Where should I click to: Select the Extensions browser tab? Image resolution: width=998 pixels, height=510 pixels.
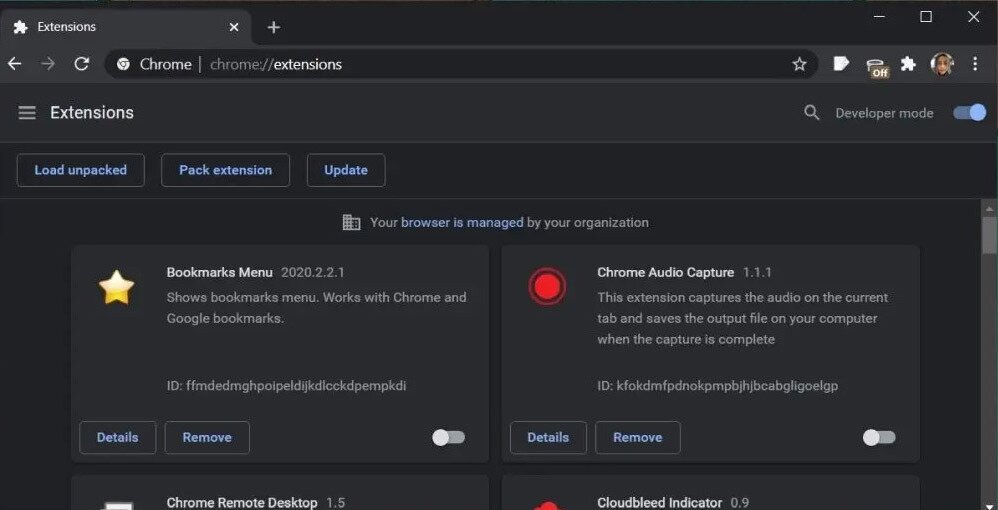click(120, 27)
